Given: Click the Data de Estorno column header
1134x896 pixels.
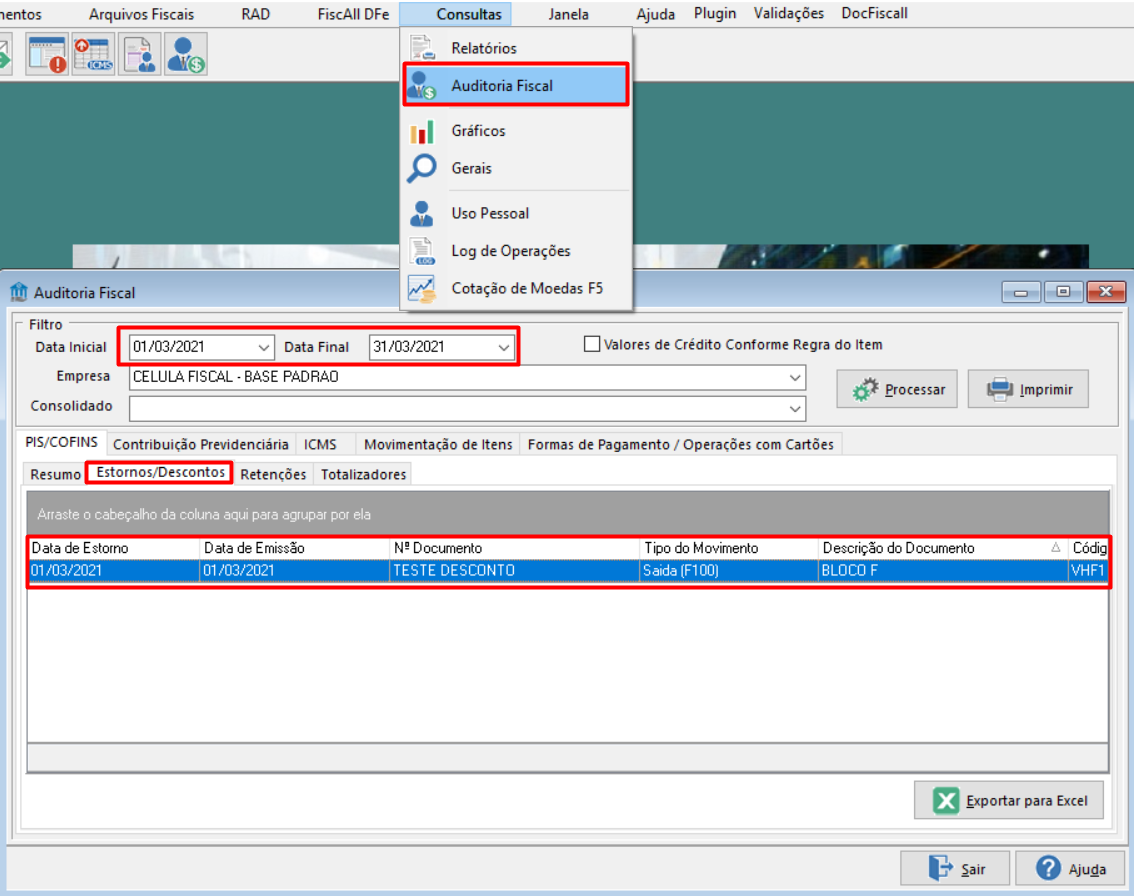Looking at the screenshot, I should (x=114, y=548).
